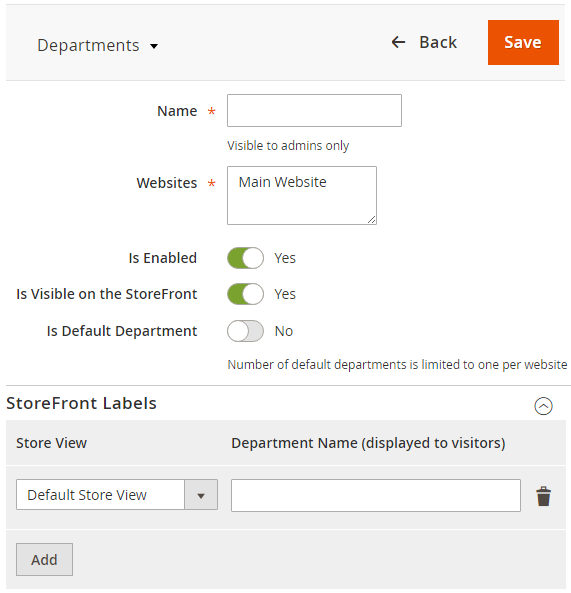Select Main Website in Websites list
571x593 pixels.
coord(282,182)
